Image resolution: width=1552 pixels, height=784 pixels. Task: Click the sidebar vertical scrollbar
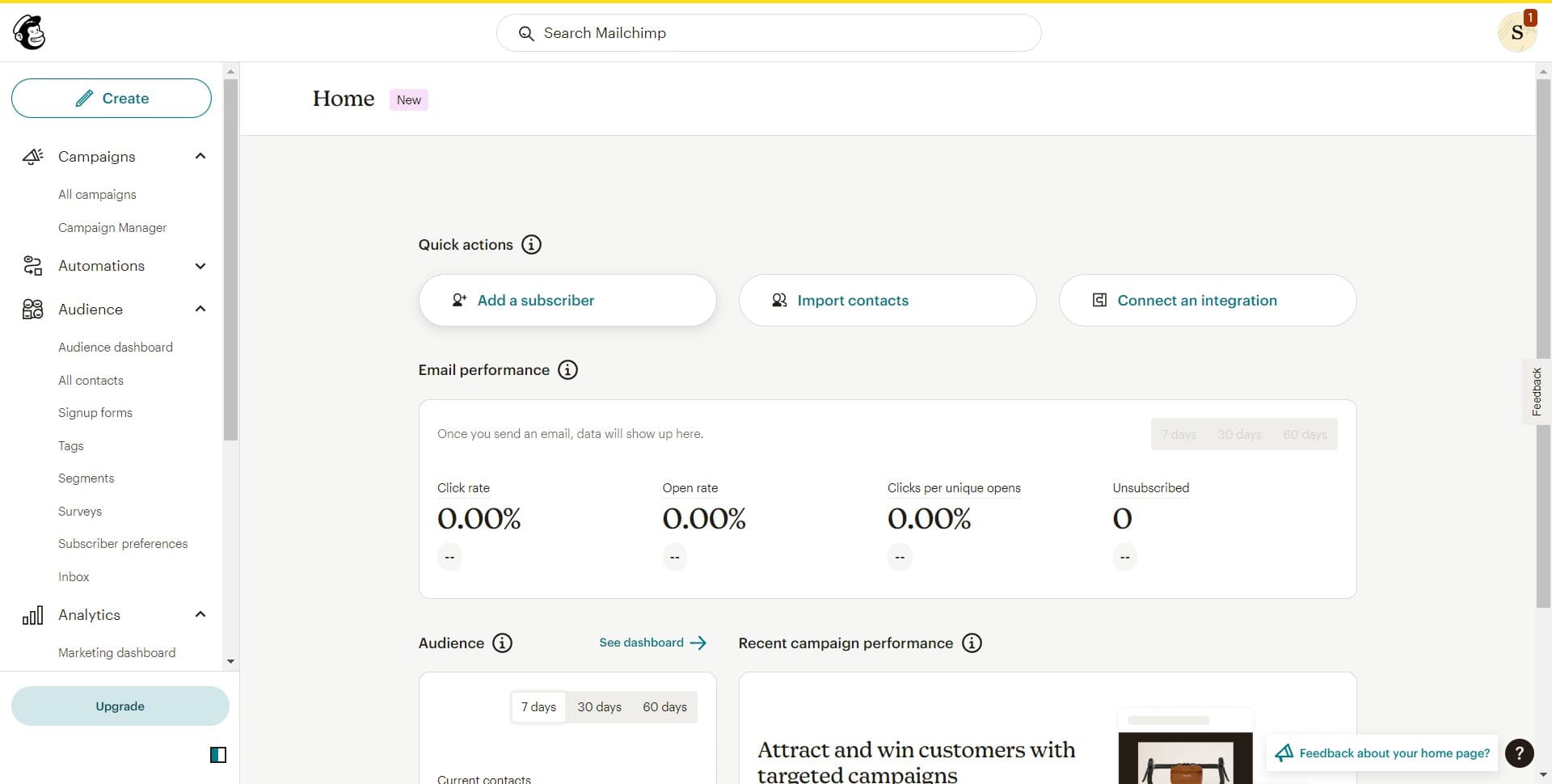(230, 259)
